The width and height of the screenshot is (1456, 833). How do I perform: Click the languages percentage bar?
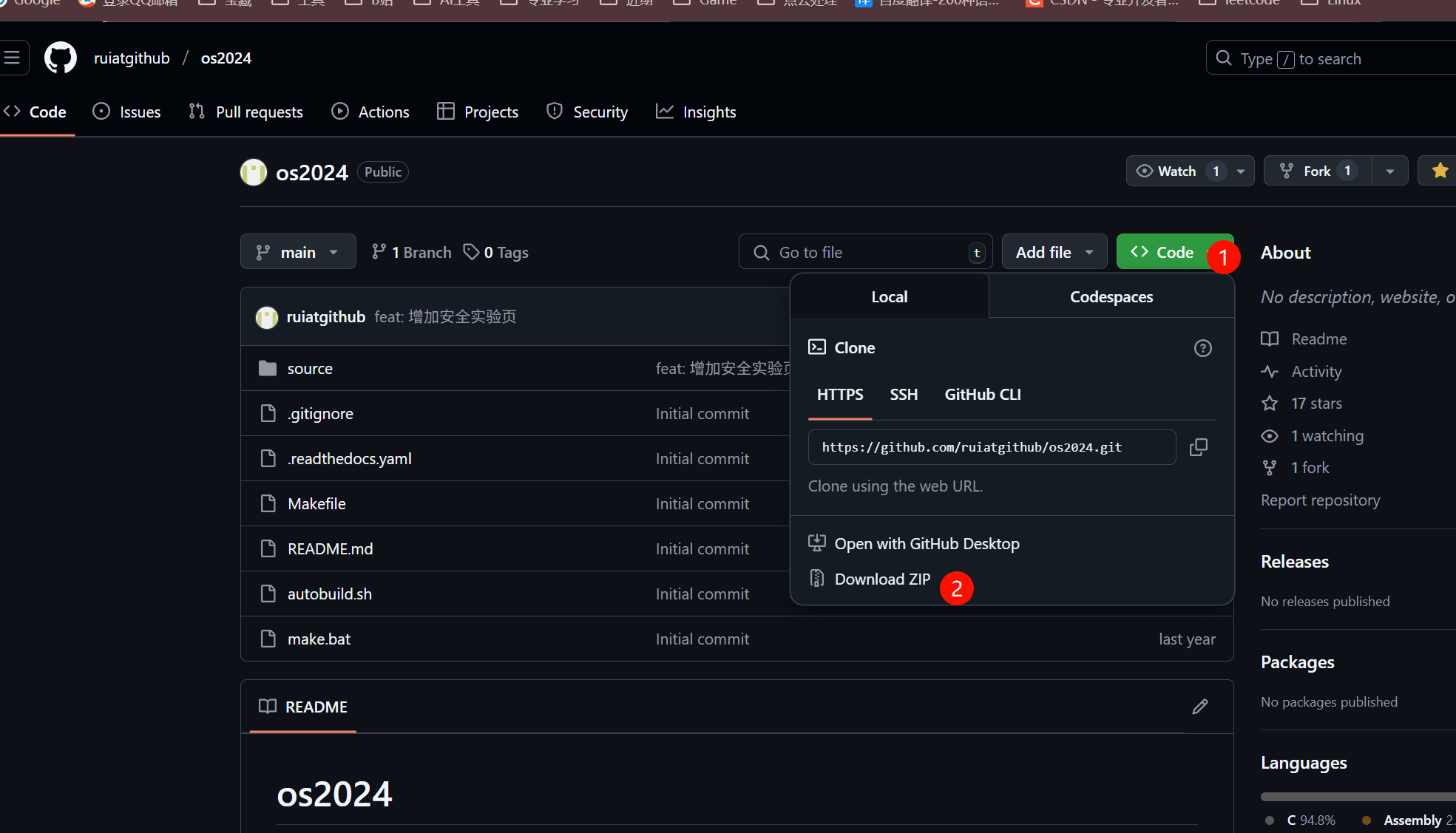tap(1357, 796)
